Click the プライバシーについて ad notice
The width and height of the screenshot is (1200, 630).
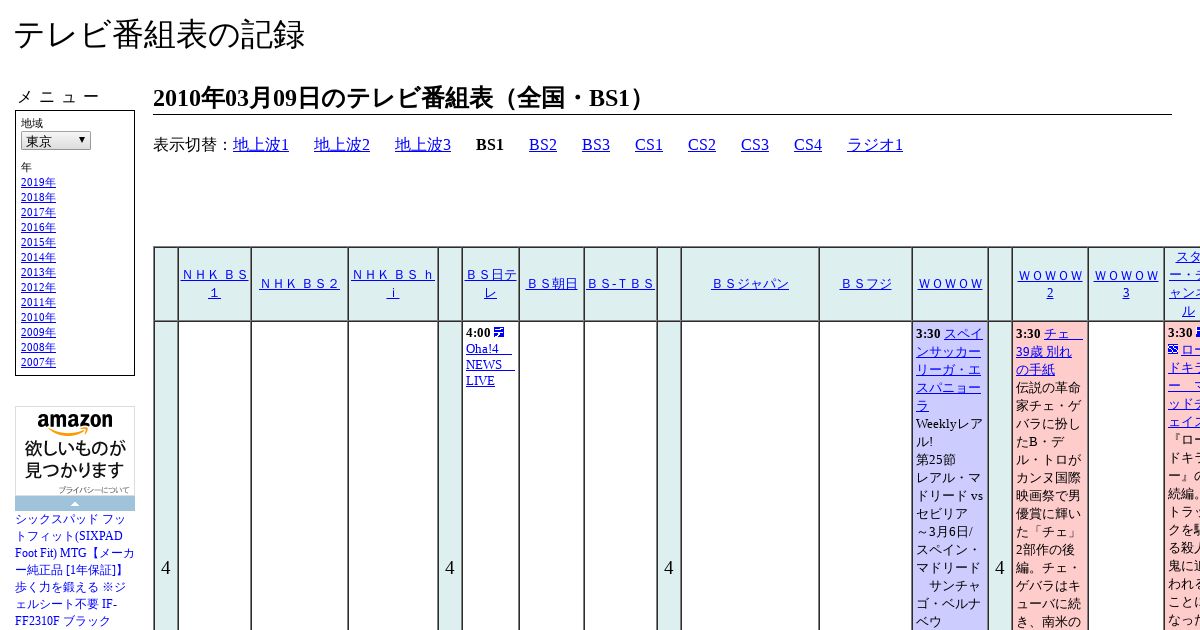pos(93,490)
